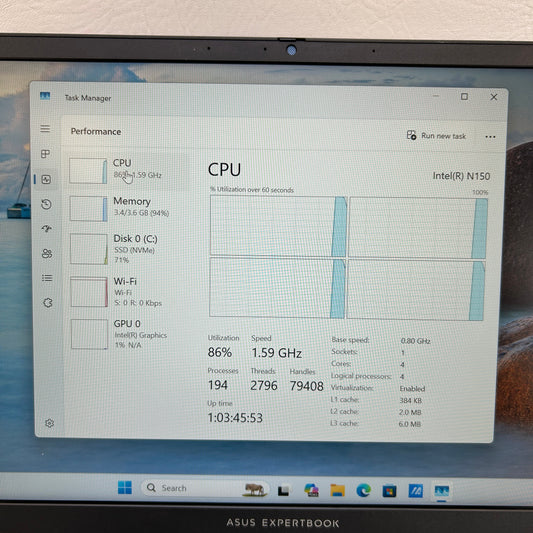Click the taskbar Search box
This screenshot has width=533, height=533.
(205, 488)
